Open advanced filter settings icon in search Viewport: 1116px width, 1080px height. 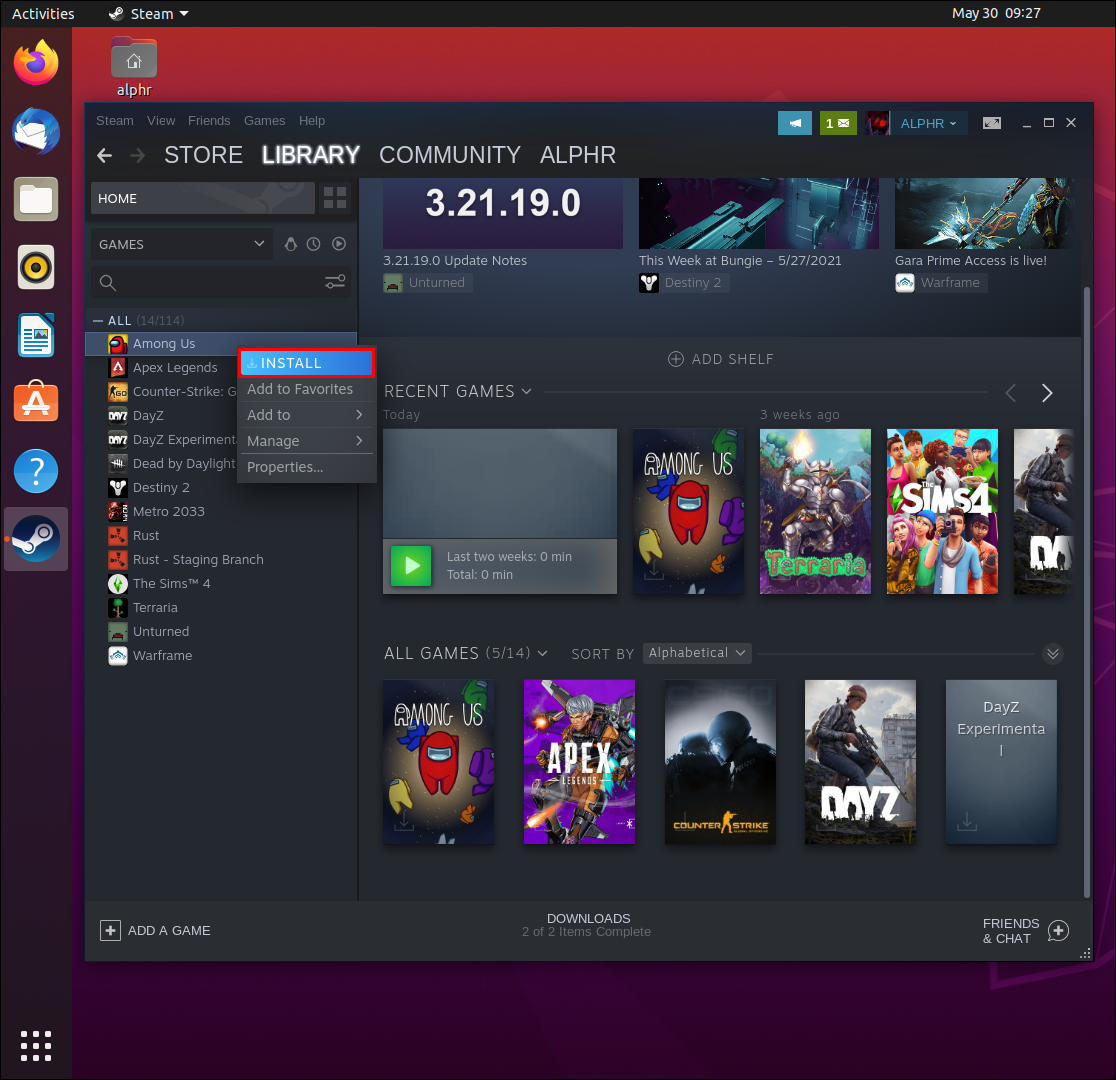click(335, 282)
